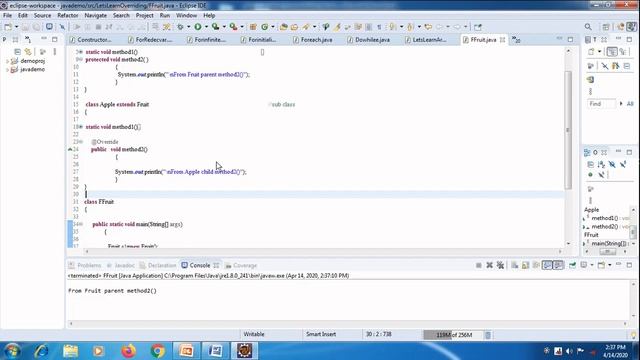Click Clear Console icon
The height and width of the screenshot is (360, 640).
pos(515,265)
